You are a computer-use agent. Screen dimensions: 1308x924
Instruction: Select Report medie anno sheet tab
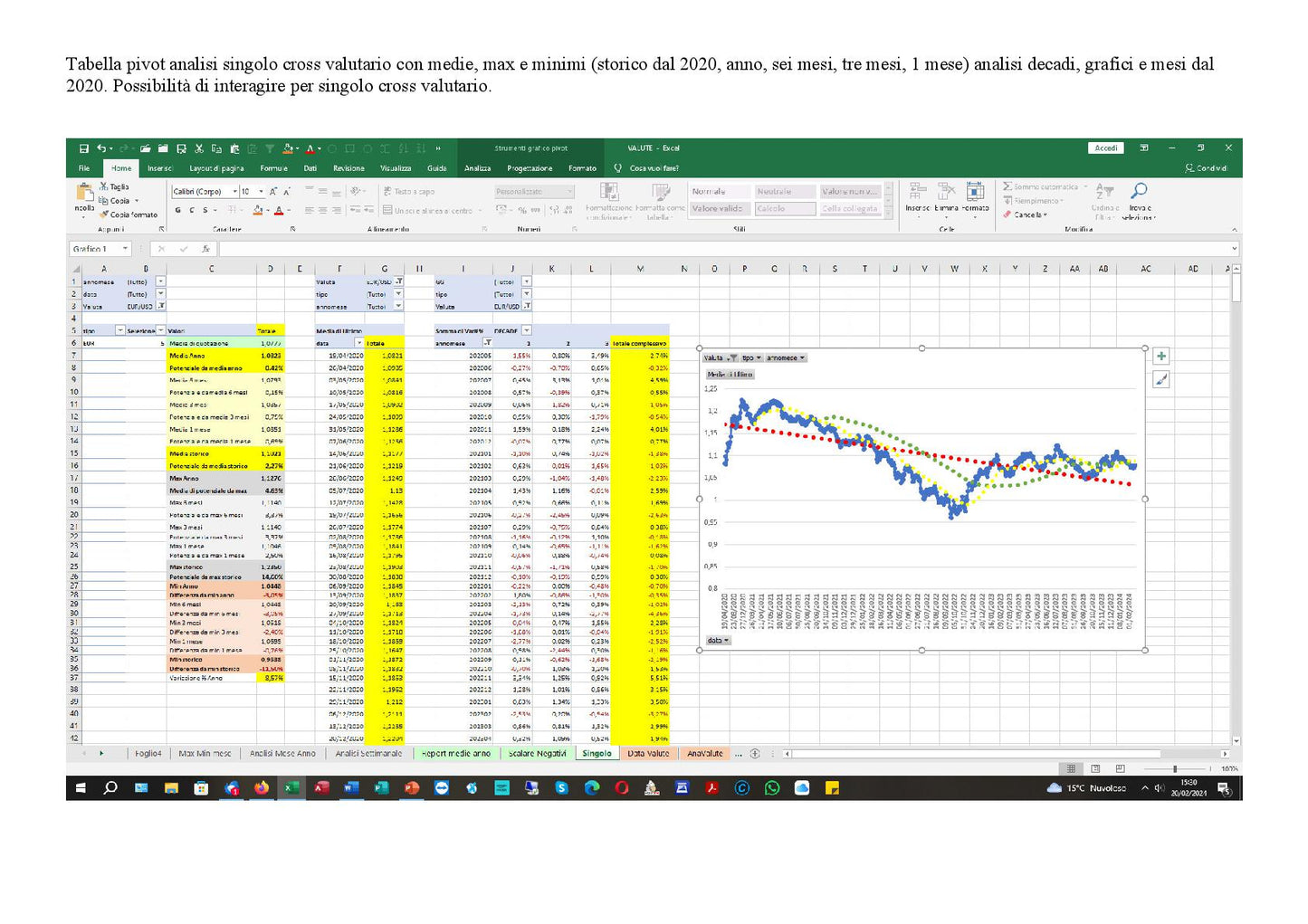tap(456, 753)
